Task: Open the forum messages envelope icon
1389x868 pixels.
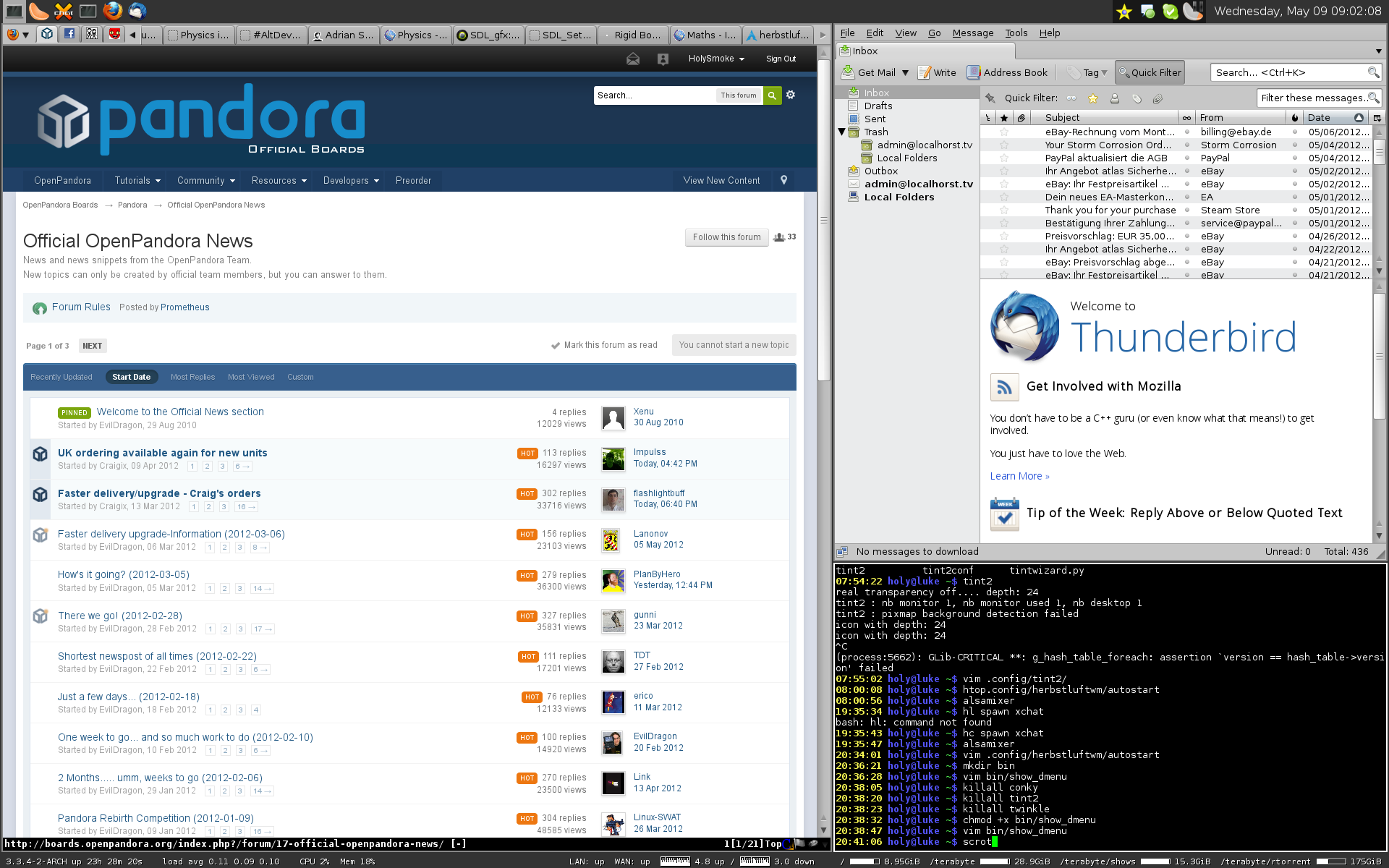Action: pos(633,59)
